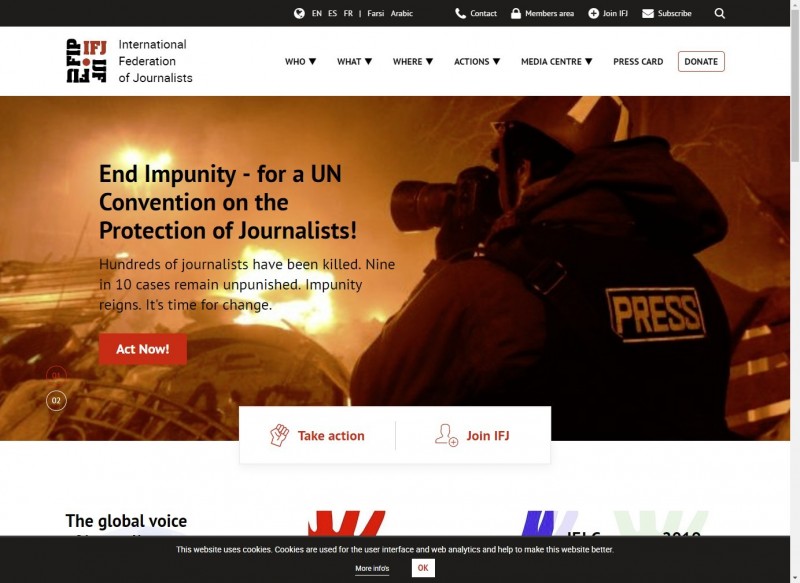Click the phone Contact icon
The image size is (800, 583).
click(460, 14)
